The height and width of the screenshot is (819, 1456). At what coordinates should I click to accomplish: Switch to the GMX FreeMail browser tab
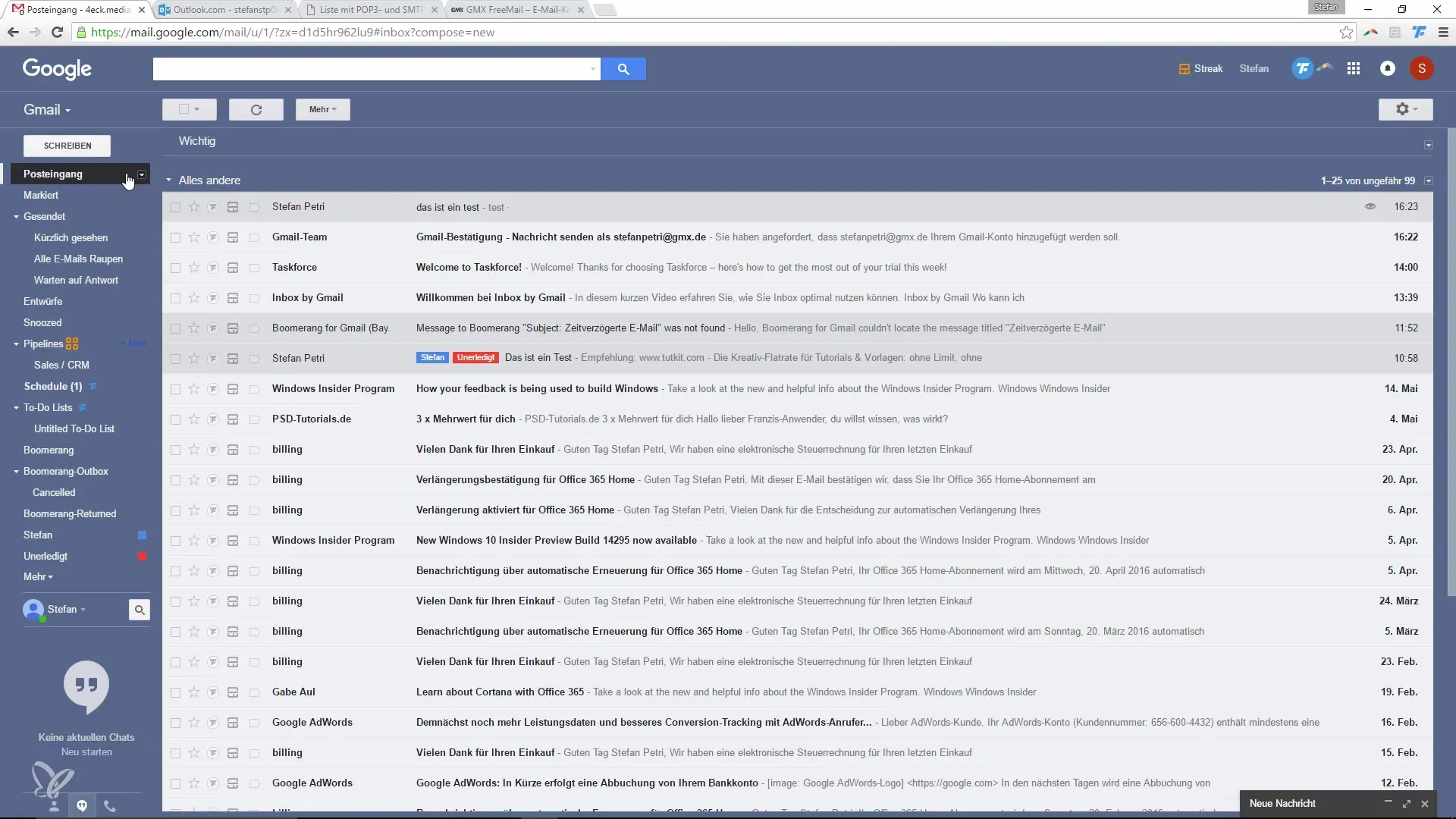(x=517, y=10)
